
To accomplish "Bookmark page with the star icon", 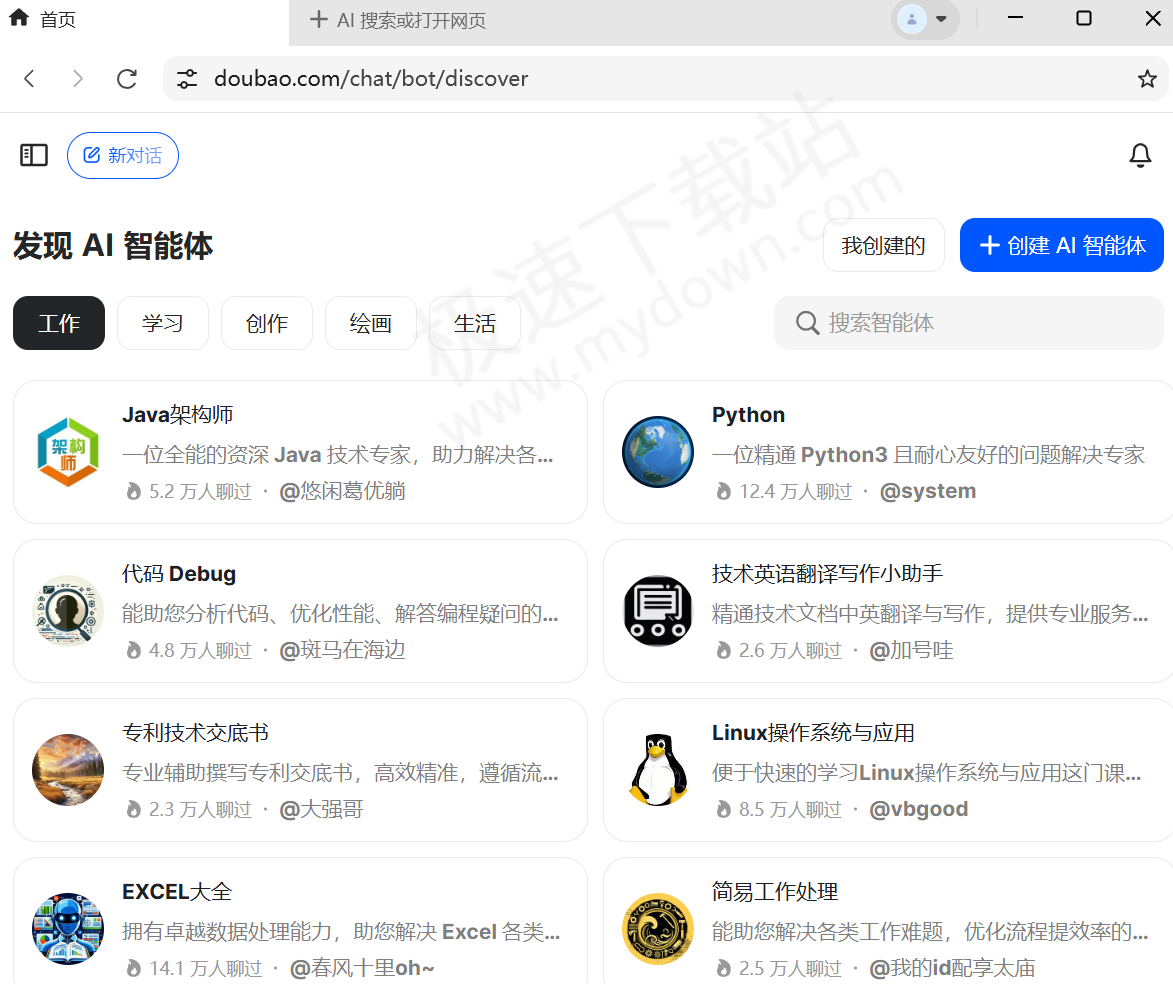I will pyautogui.click(x=1147, y=79).
